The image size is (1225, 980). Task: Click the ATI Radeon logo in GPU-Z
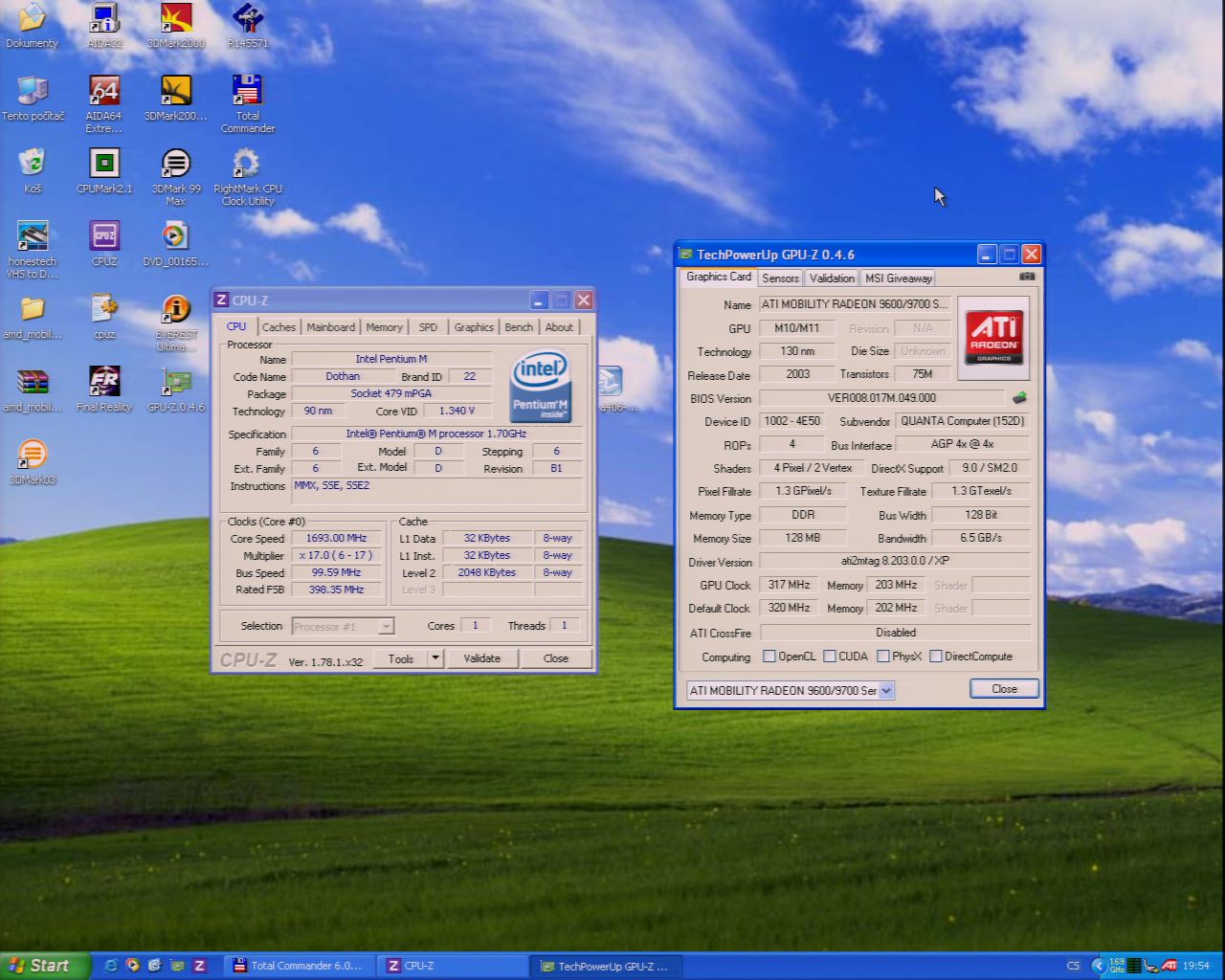tap(993, 337)
